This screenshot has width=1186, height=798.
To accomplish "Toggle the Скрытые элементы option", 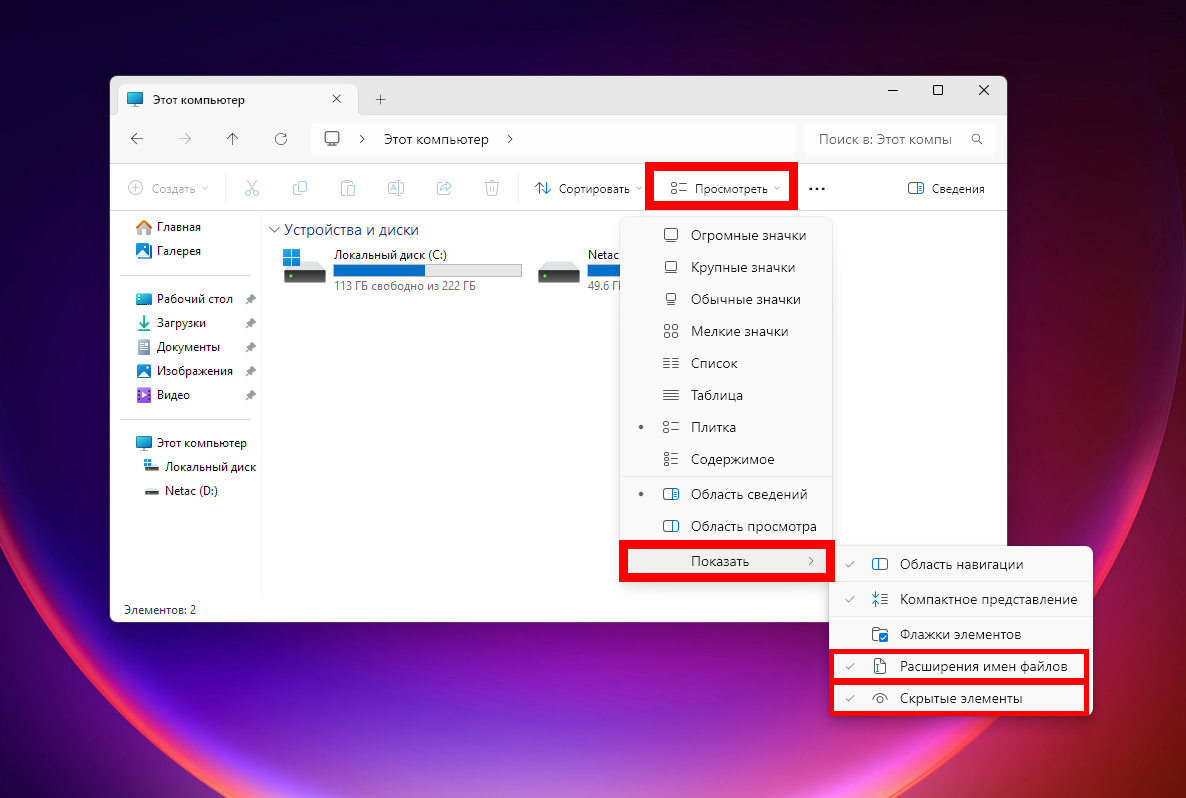I will pyautogui.click(x=959, y=699).
